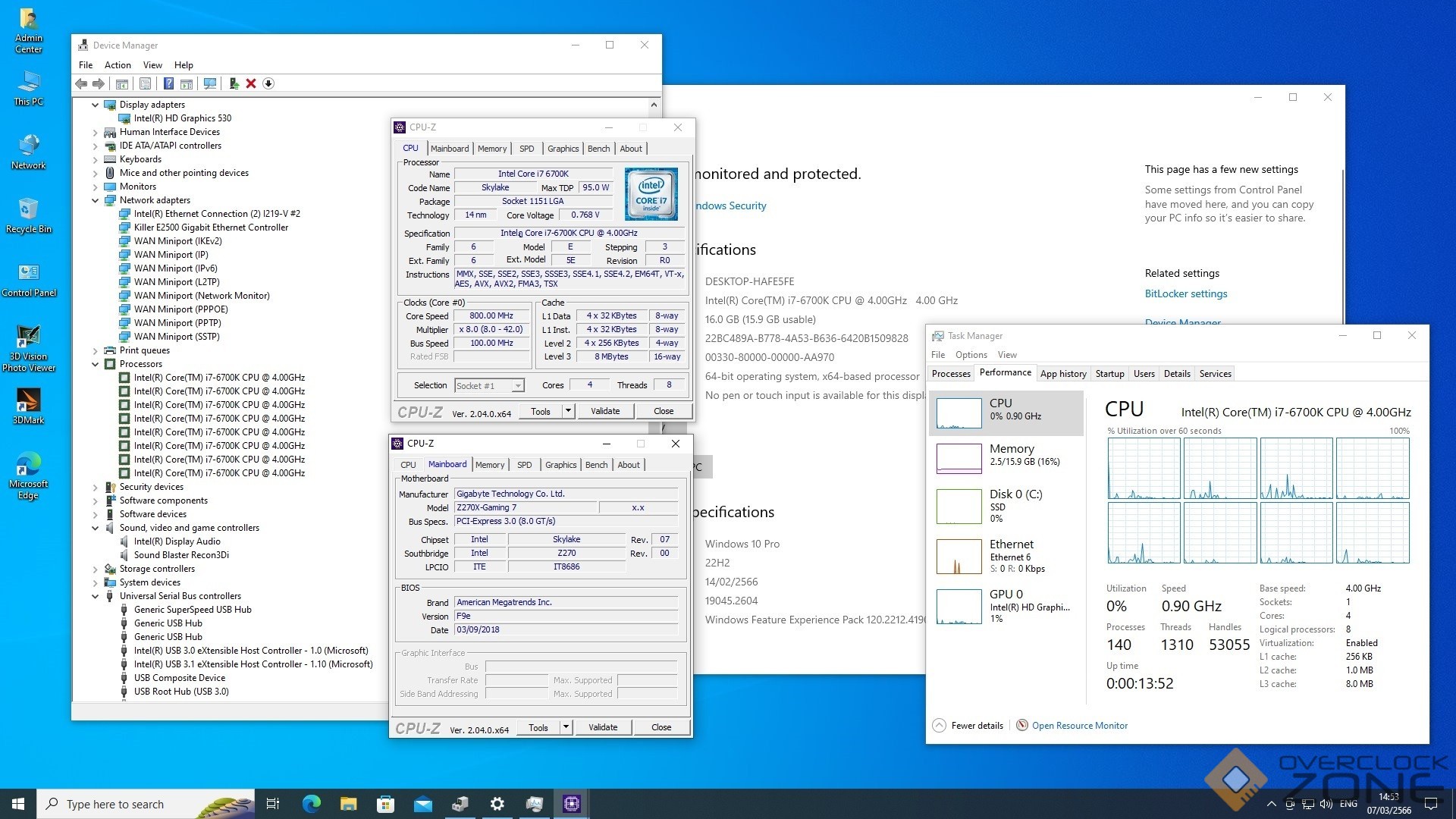
Task: Collapse the Processors tree node
Action: coord(96,364)
